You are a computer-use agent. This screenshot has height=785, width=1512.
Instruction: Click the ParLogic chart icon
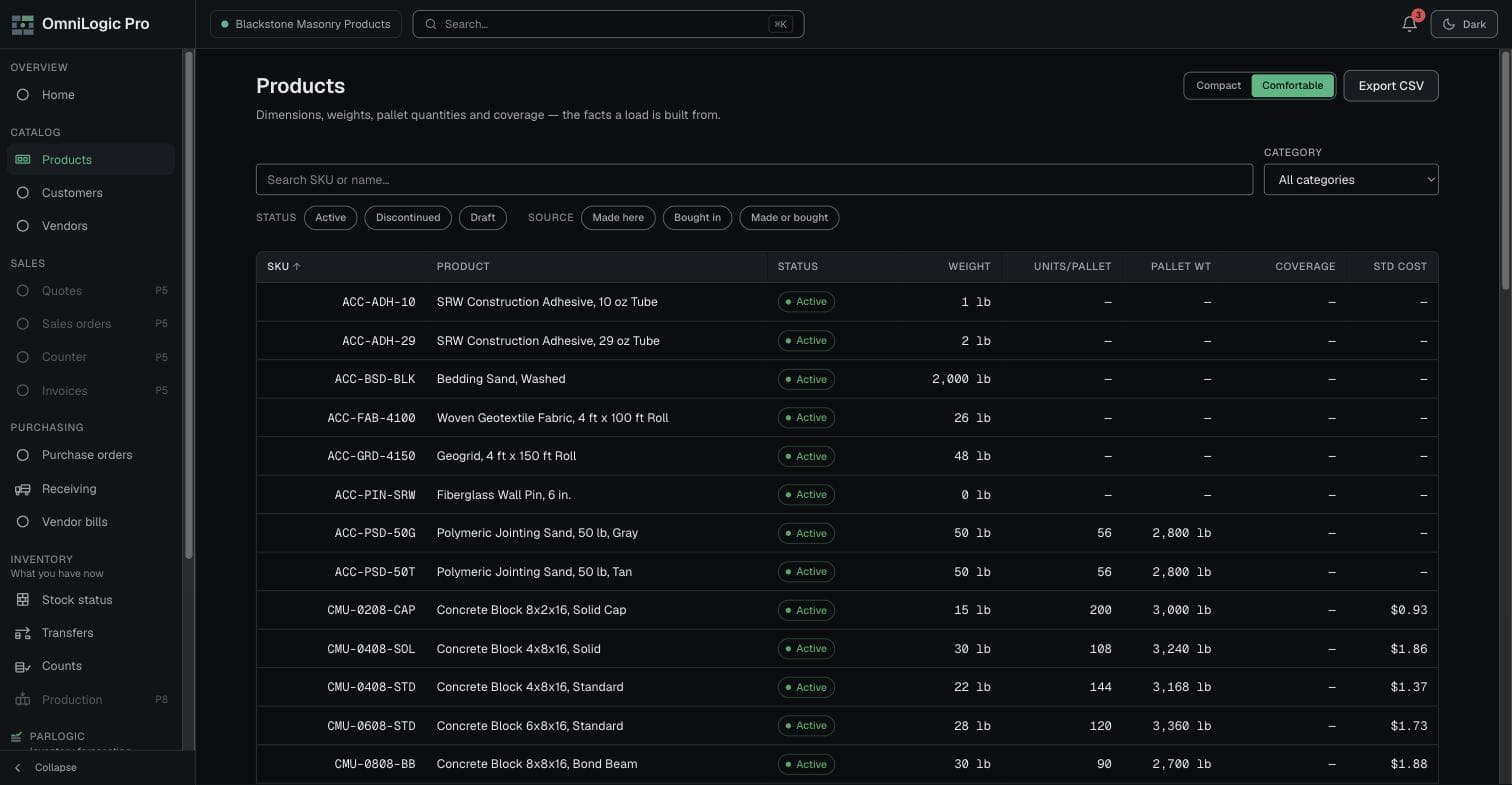pyautogui.click(x=16, y=737)
